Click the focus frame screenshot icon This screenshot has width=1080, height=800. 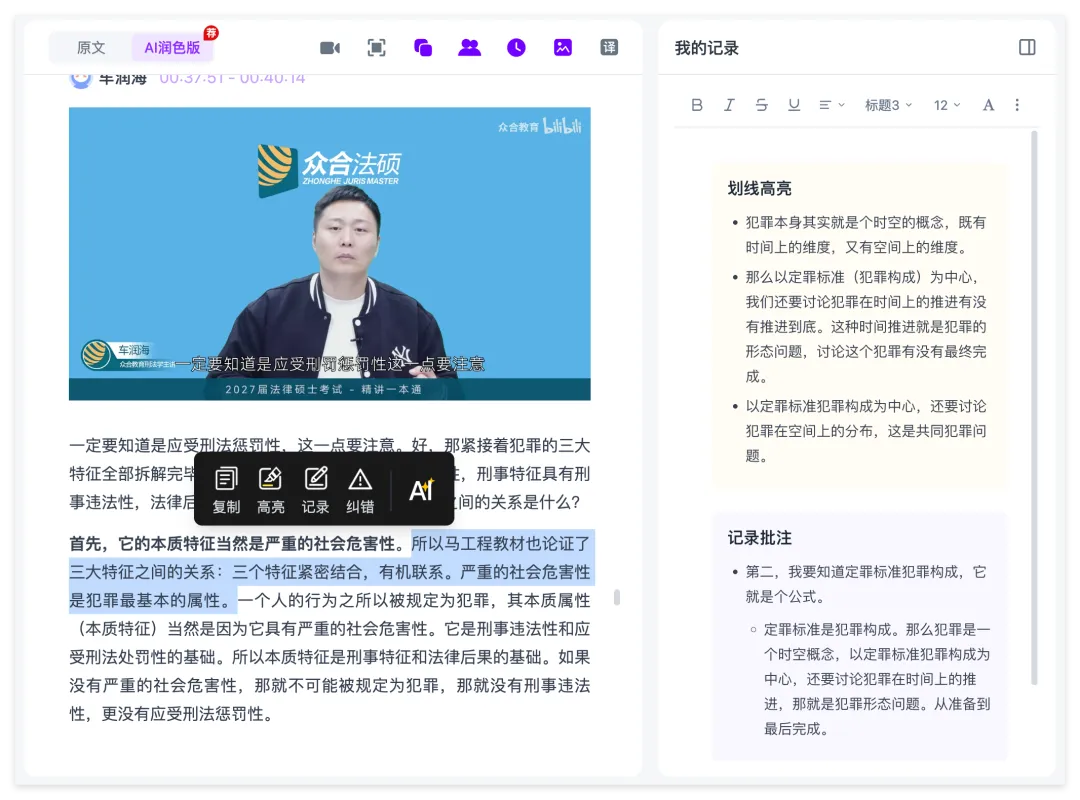click(376, 48)
